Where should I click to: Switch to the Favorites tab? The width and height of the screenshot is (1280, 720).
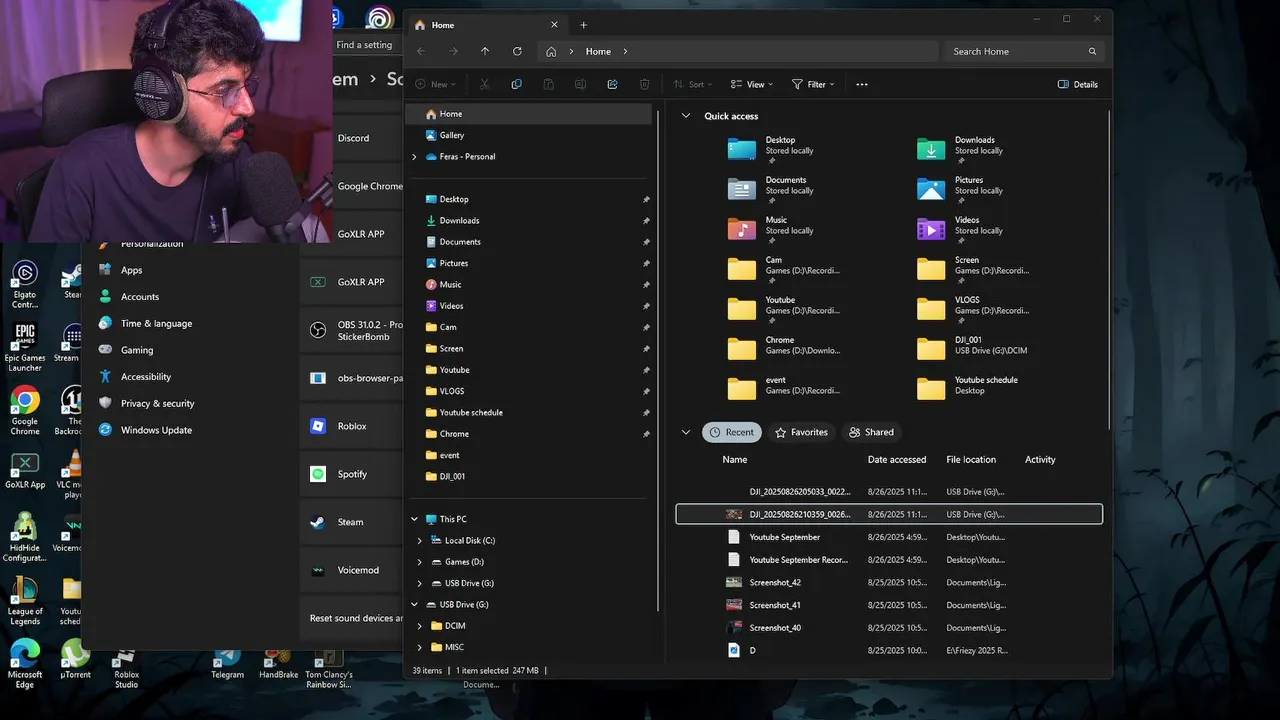[x=801, y=432]
